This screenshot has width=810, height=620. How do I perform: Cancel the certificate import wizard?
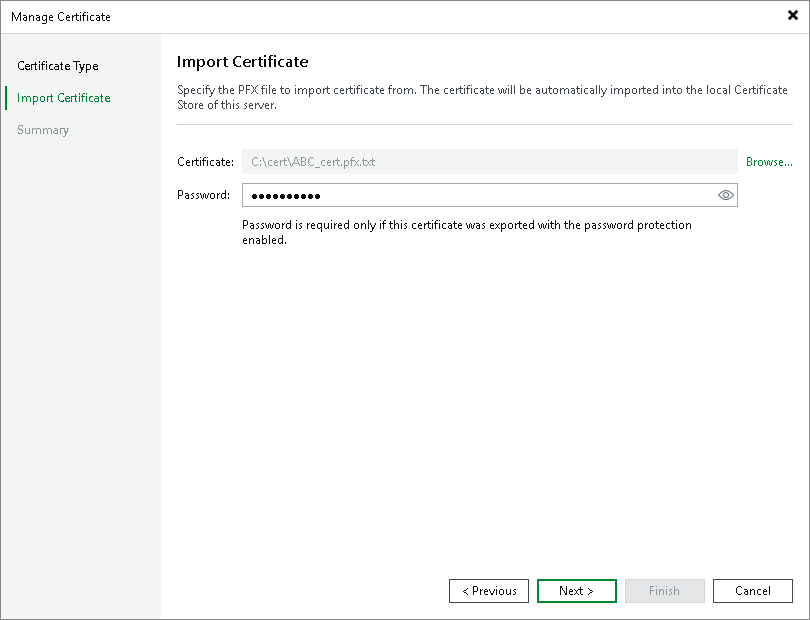(x=752, y=591)
